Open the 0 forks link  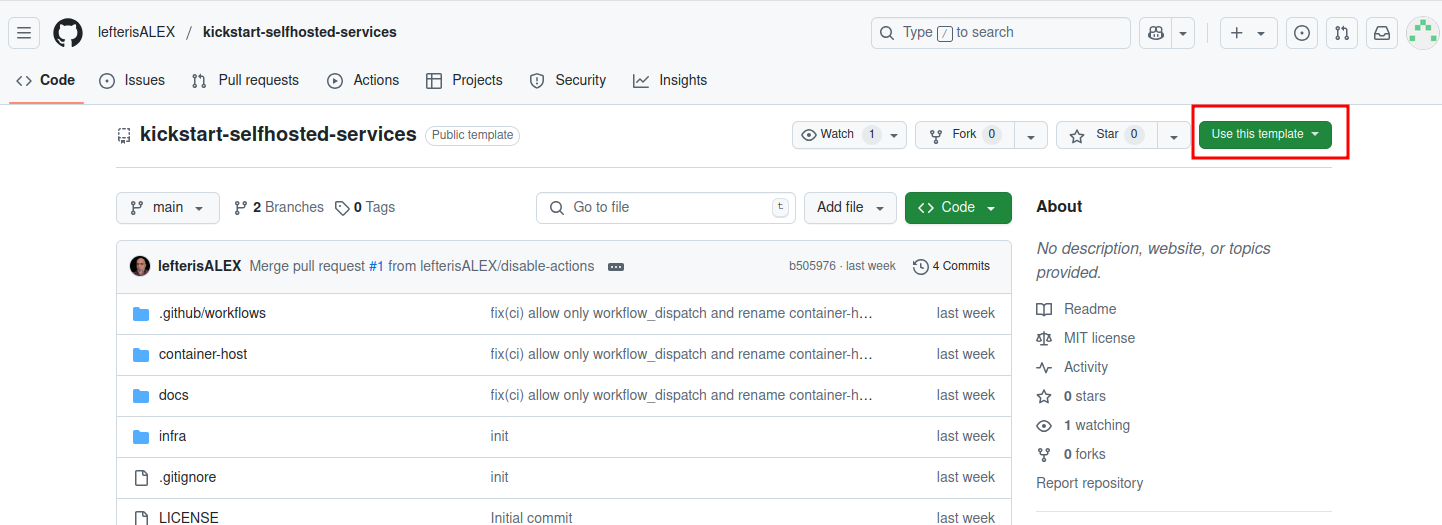point(1085,455)
